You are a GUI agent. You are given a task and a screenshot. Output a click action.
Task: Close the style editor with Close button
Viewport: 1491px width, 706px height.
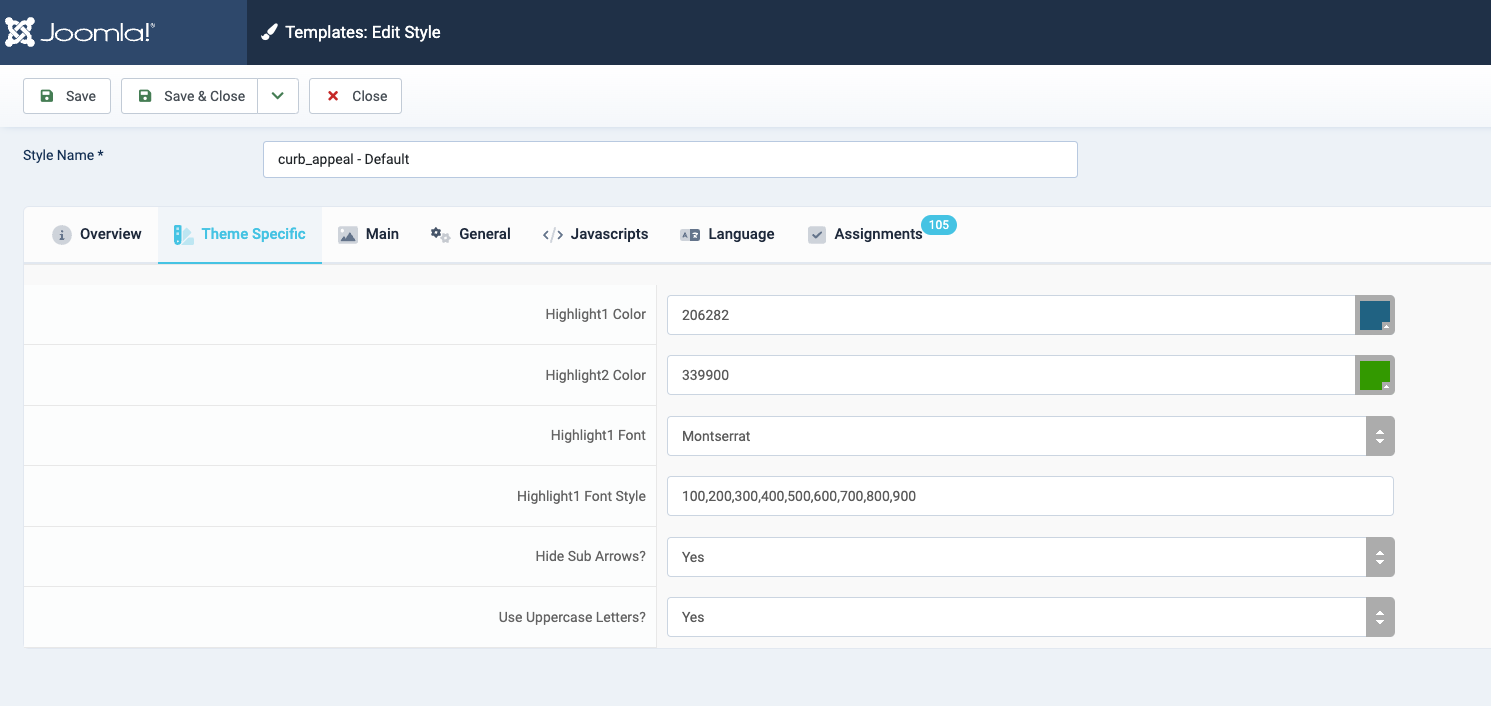[355, 96]
